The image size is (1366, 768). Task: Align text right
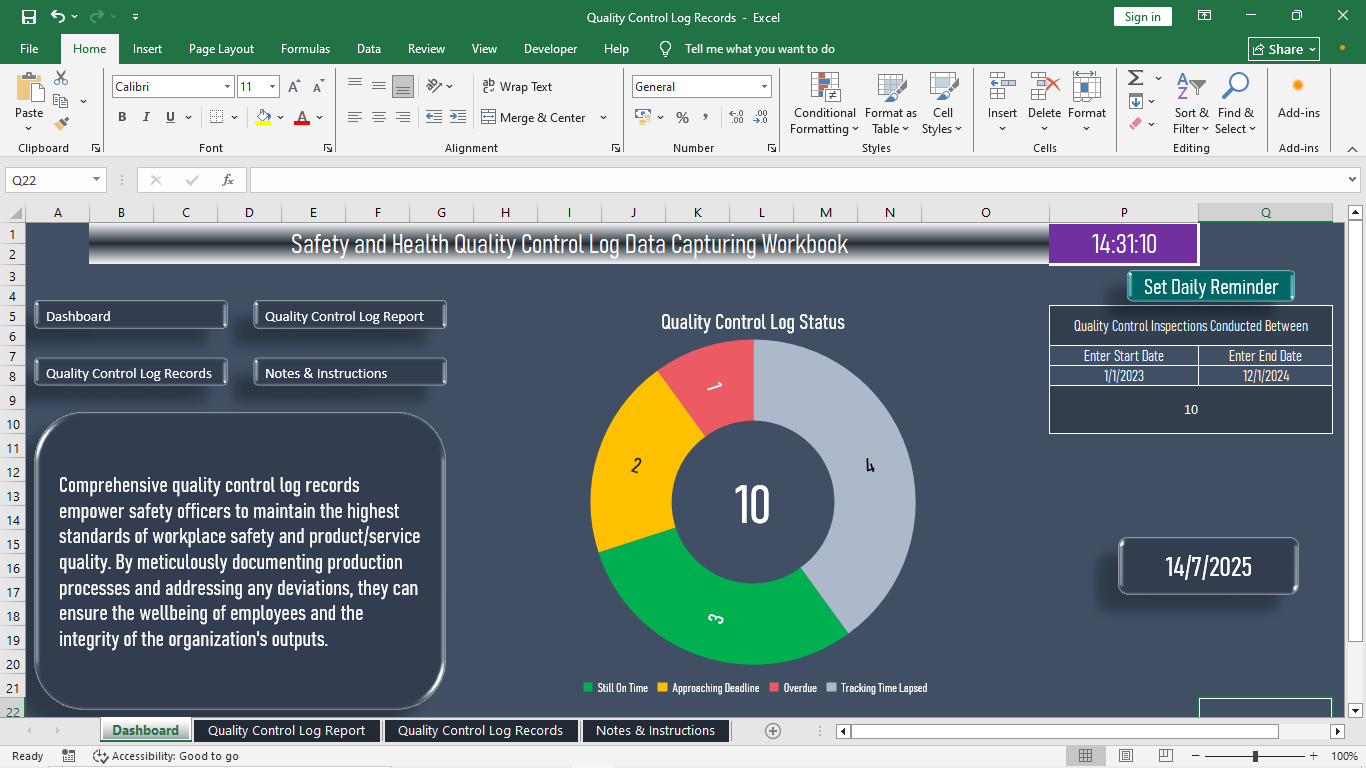403,117
